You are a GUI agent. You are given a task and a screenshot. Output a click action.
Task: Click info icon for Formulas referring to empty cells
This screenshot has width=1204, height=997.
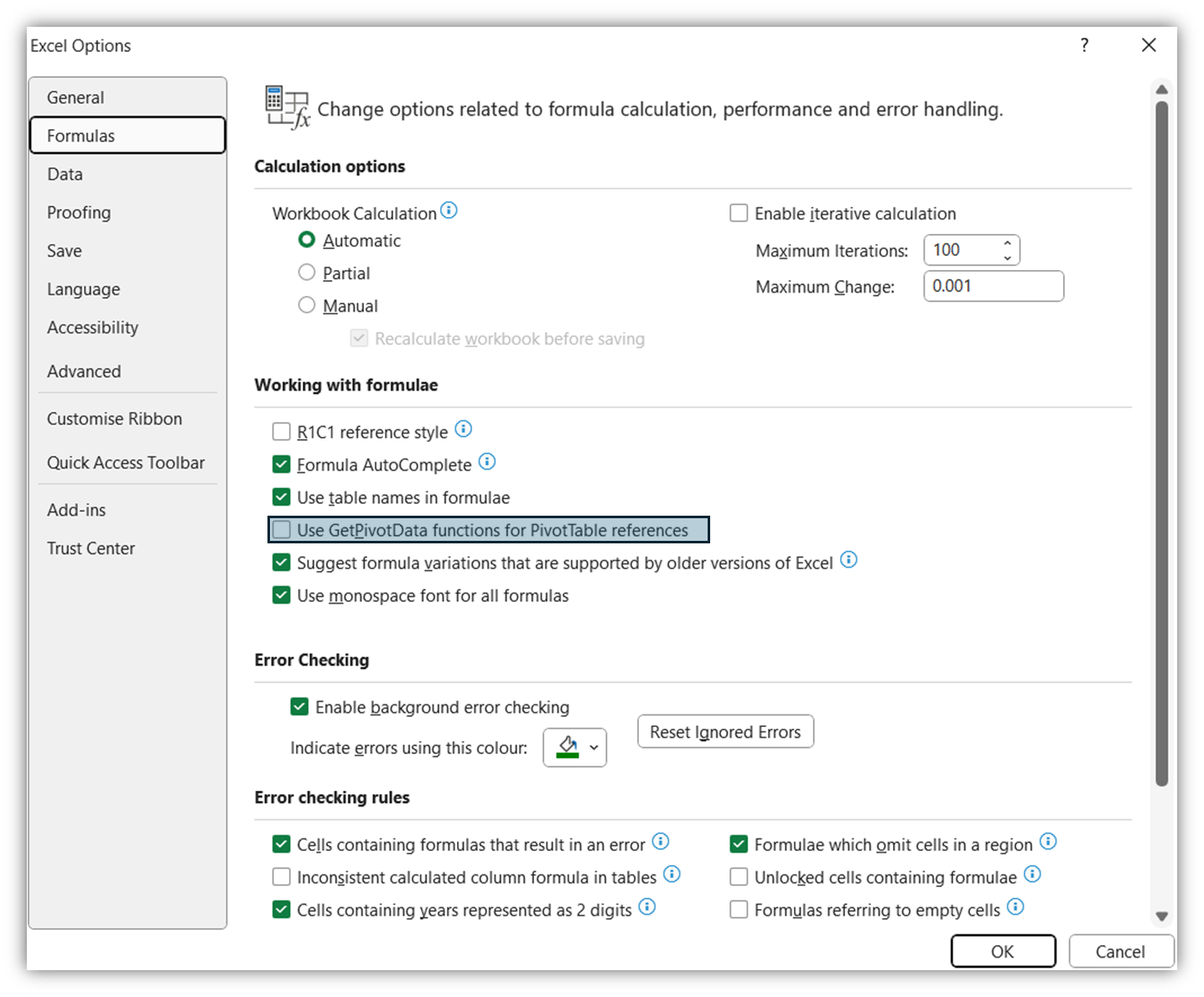pos(1015,907)
